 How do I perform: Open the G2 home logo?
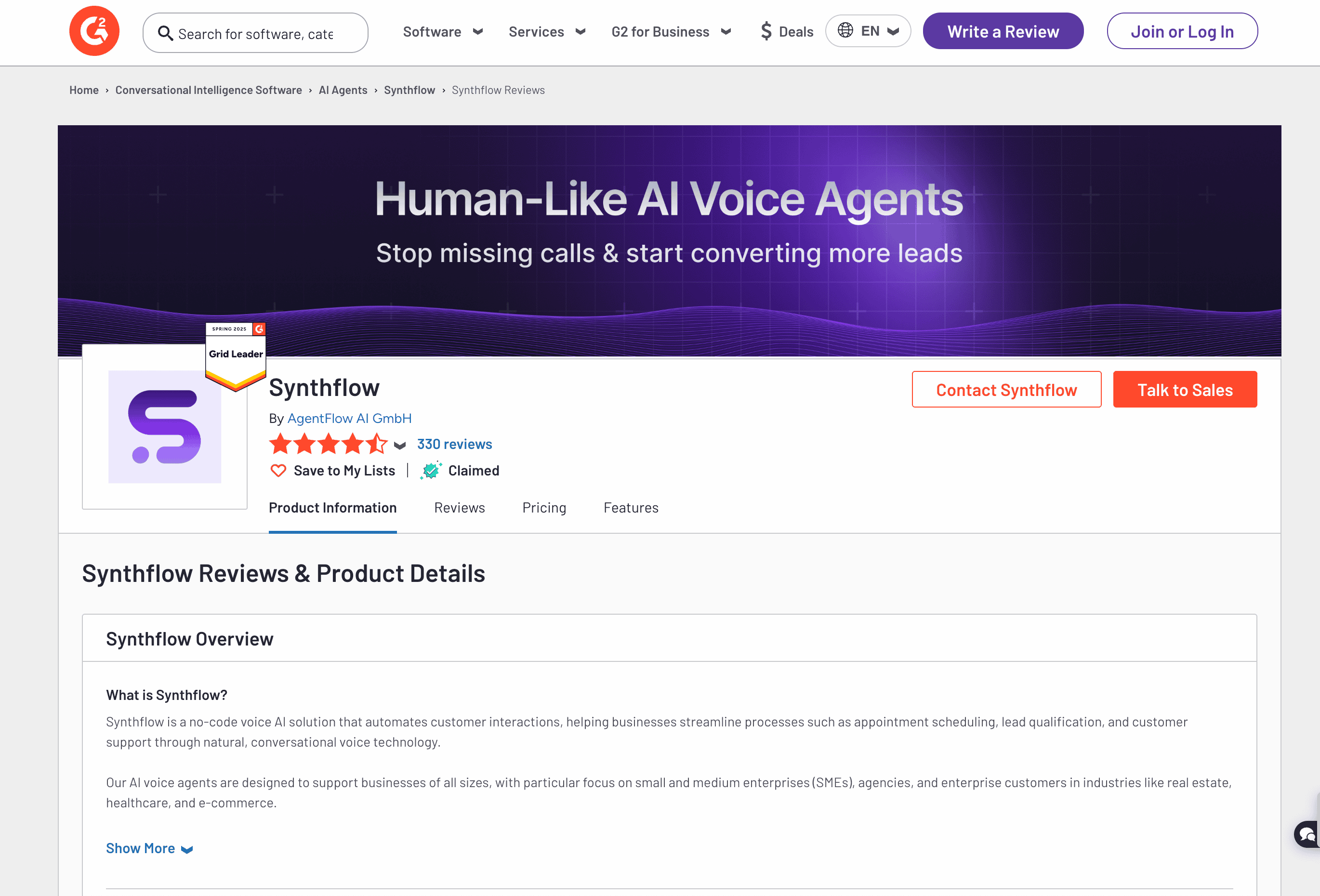[94, 31]
